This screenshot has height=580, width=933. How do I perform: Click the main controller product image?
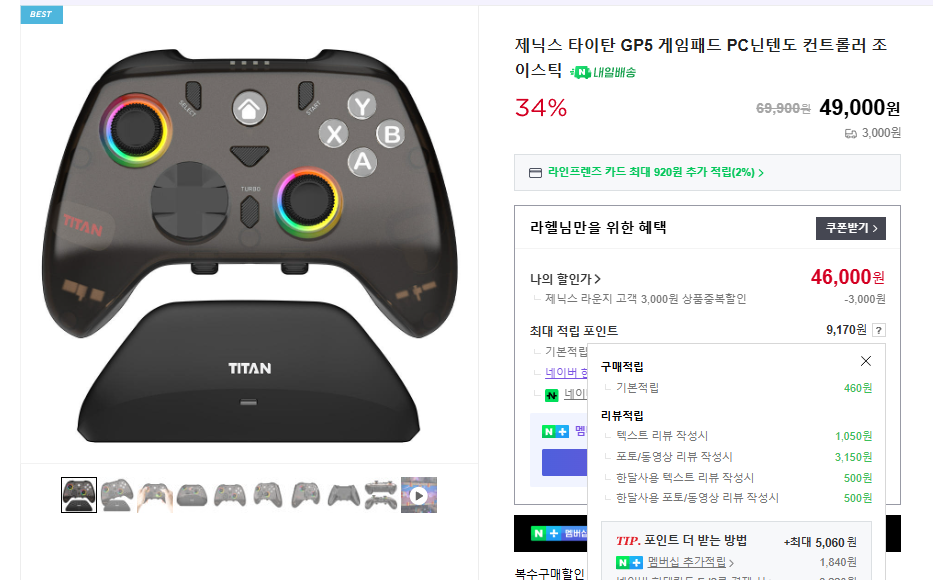pyautogui.click(x=249, y=244)
